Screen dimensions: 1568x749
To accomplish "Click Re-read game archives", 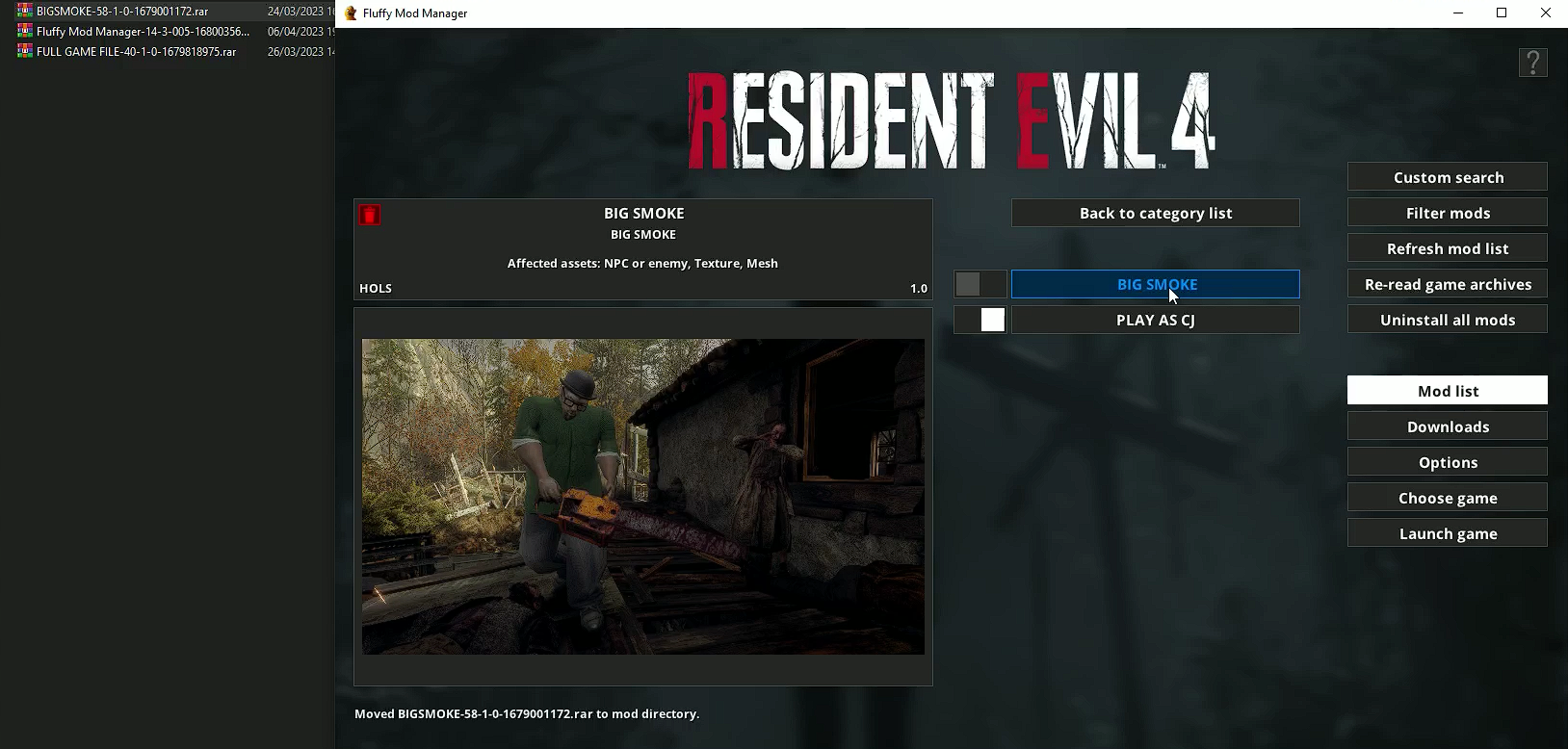I will pos(1448,284).
